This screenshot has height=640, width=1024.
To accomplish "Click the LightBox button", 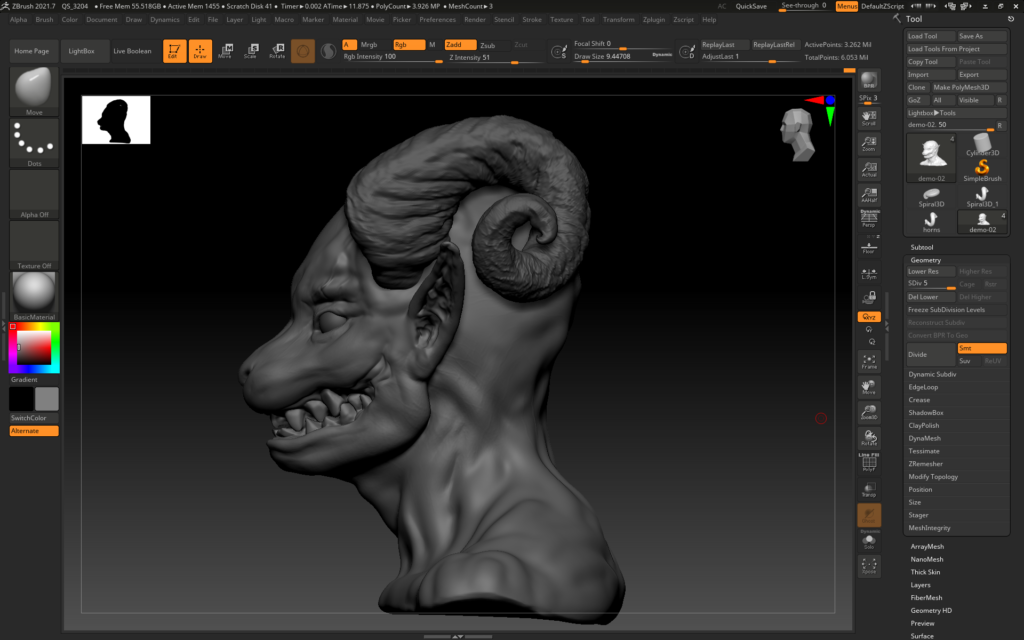I will [82, 51].
